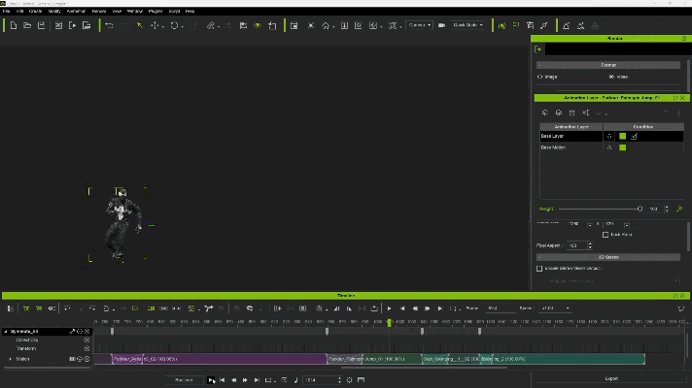
Task: Select the Image format radio button
Action: point(540,77)
